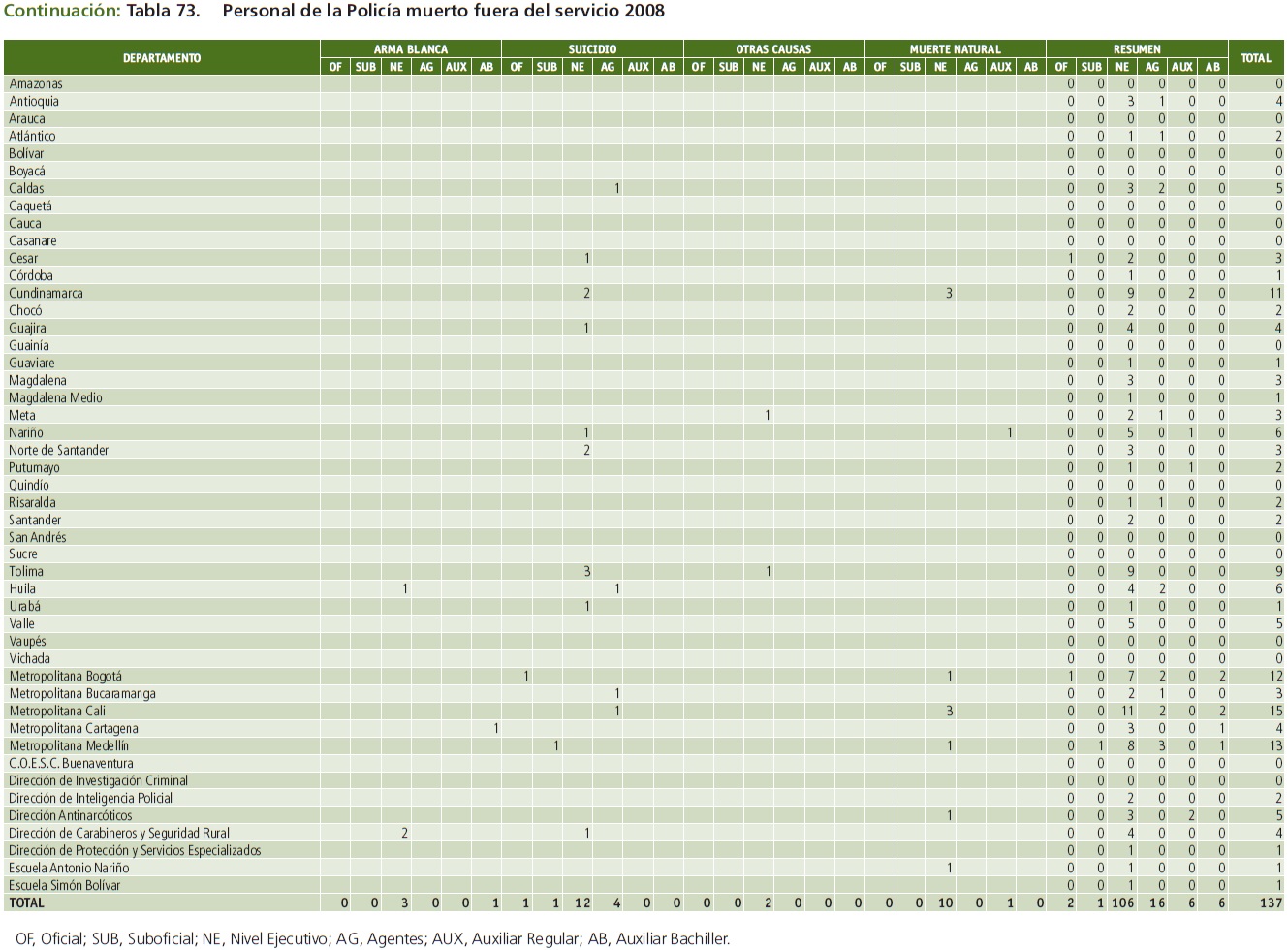Click the SUICIDIO group header
The width and height of the screenshot is (1288, 950).
(591, 48)
